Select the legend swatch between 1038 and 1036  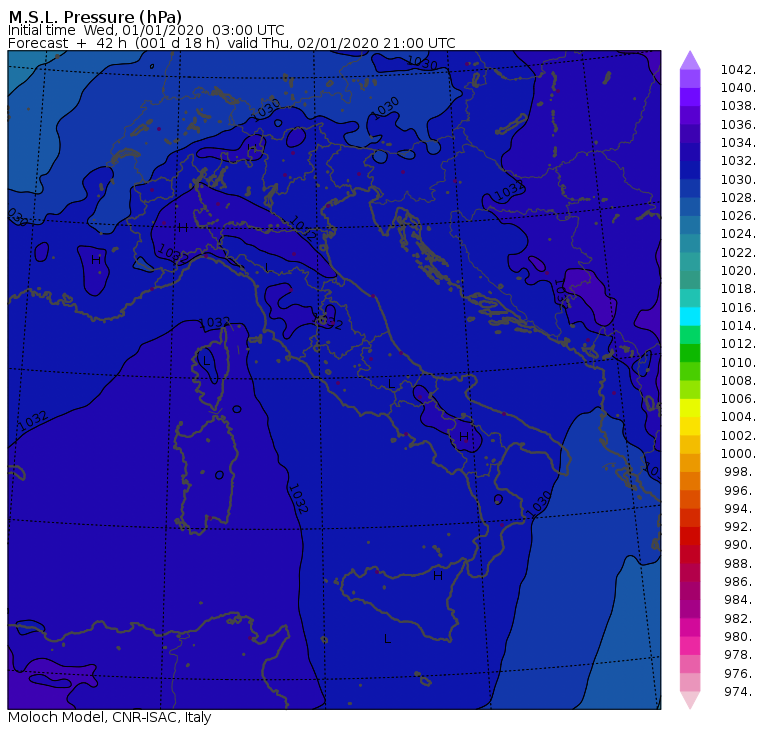tap(690, 115)
